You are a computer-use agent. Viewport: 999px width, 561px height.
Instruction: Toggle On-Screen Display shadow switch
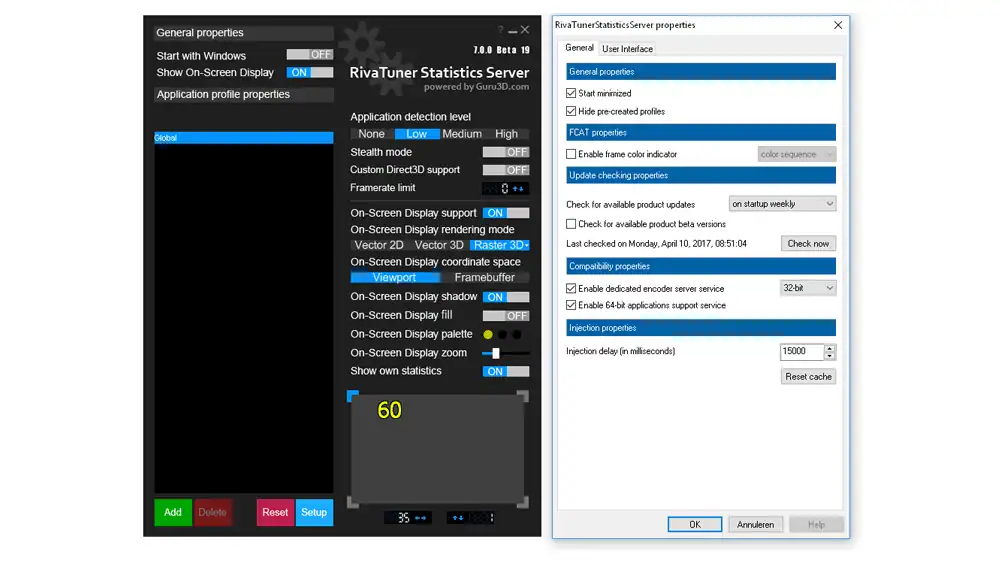pyautogui.click(x=506, y=297)
